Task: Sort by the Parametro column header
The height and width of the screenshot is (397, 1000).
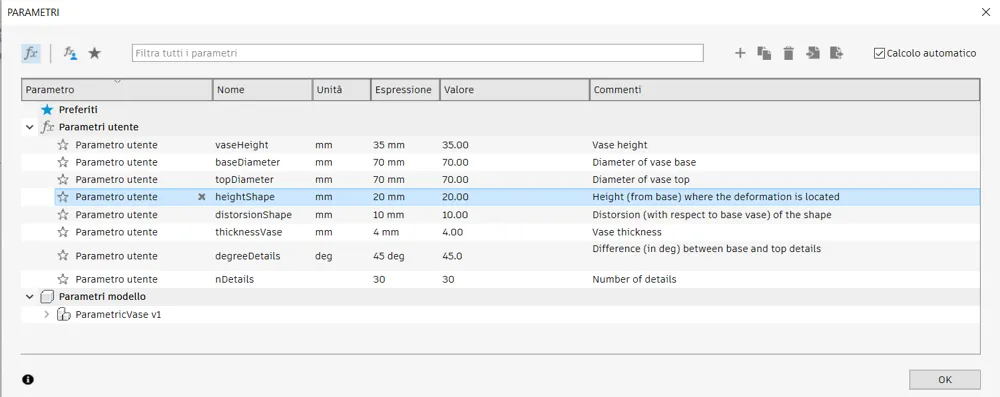Action: tap(117, 90)
